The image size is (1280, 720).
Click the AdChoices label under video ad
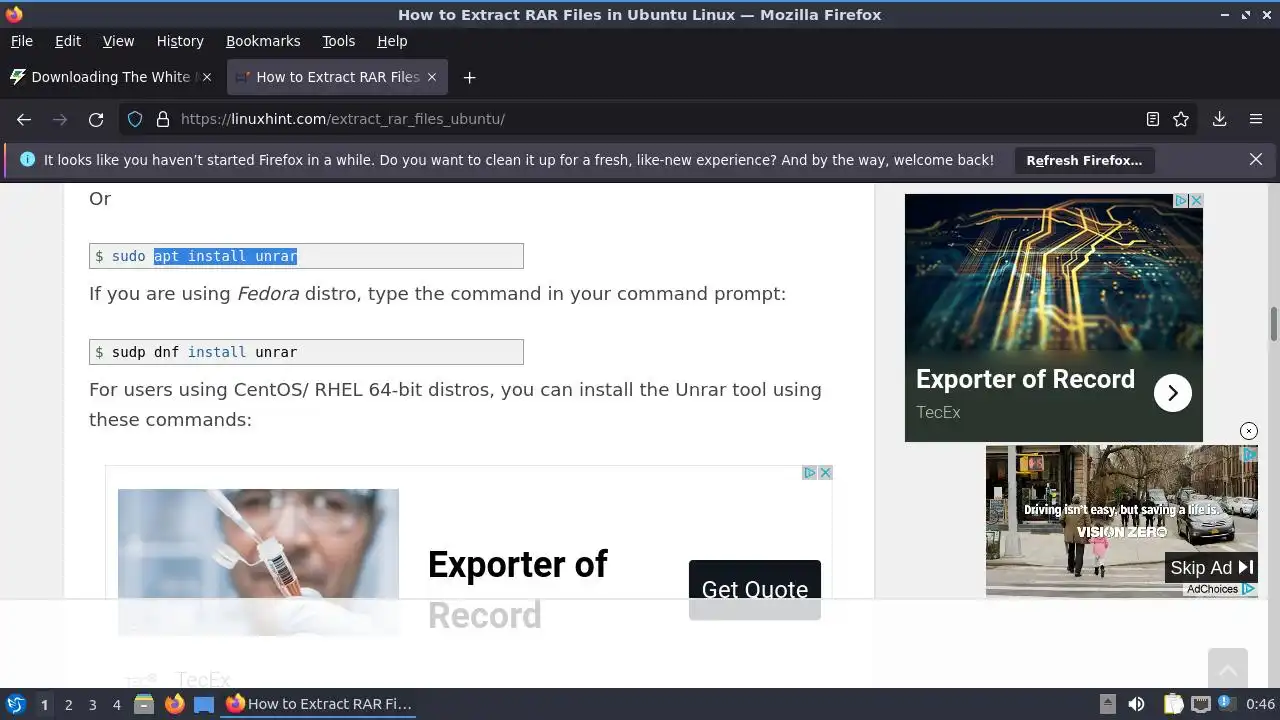pos(1220,589)
